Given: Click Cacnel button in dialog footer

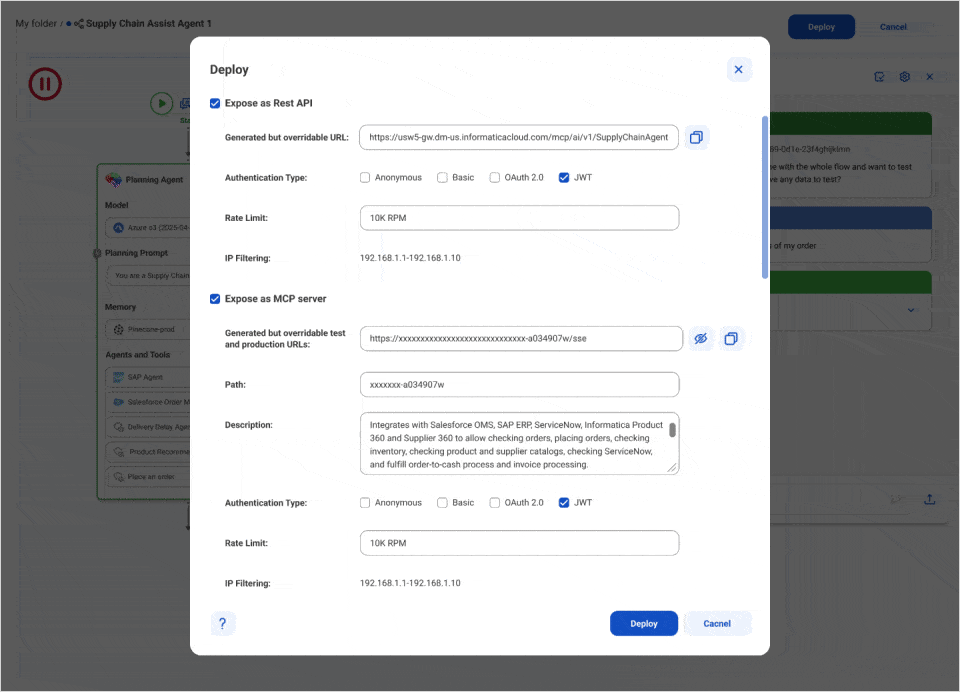Looking at the screenshot, I should click(x=717, y=623).
